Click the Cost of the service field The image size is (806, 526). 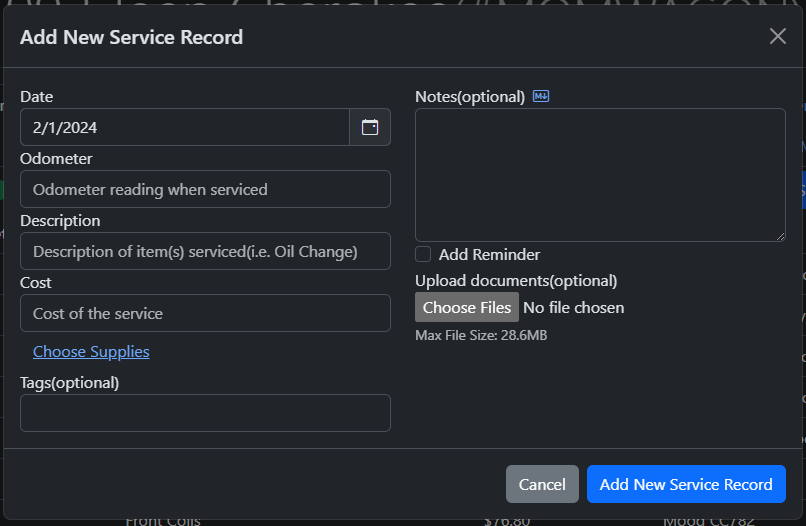click(205, 313)
